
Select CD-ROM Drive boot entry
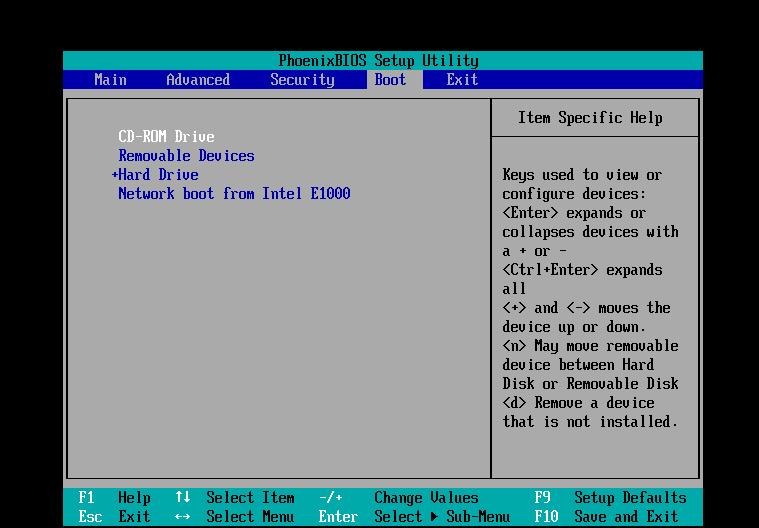(166, 136)
